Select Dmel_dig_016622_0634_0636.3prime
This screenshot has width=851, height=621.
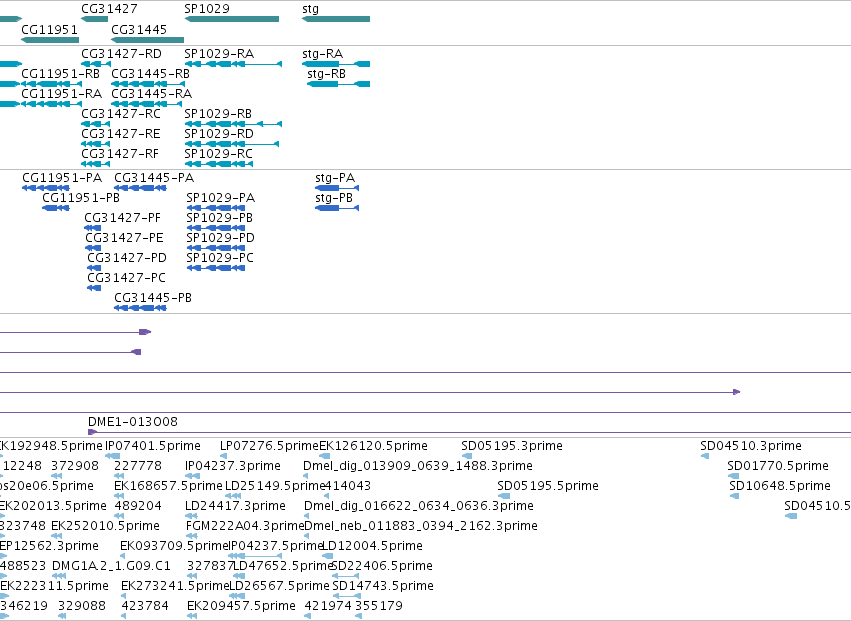[x=418, y=506]
